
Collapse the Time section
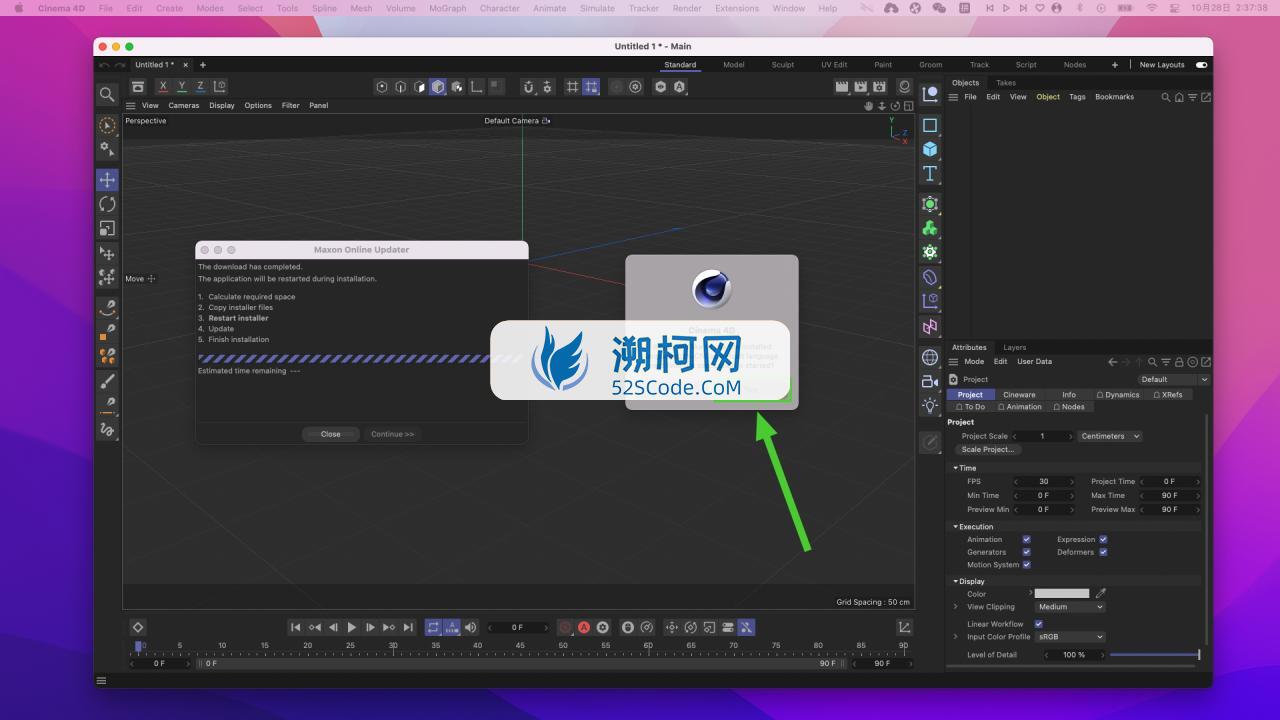[x=956, y=468]
